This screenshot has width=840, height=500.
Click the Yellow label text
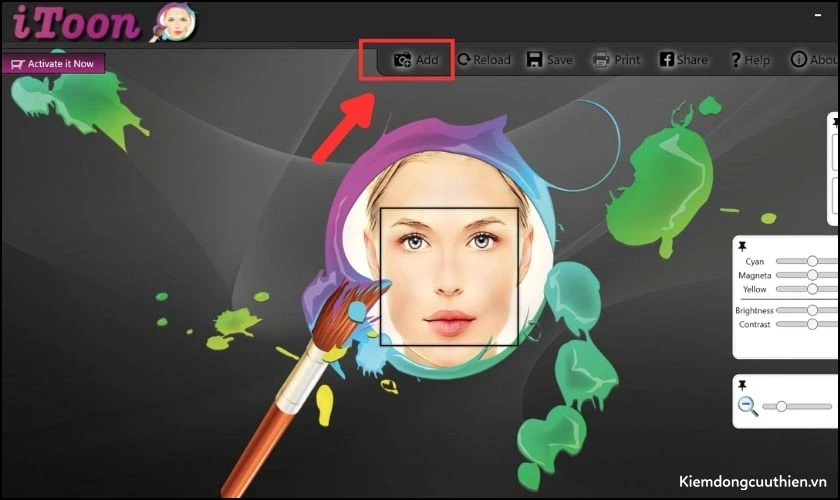click(754, 289)
